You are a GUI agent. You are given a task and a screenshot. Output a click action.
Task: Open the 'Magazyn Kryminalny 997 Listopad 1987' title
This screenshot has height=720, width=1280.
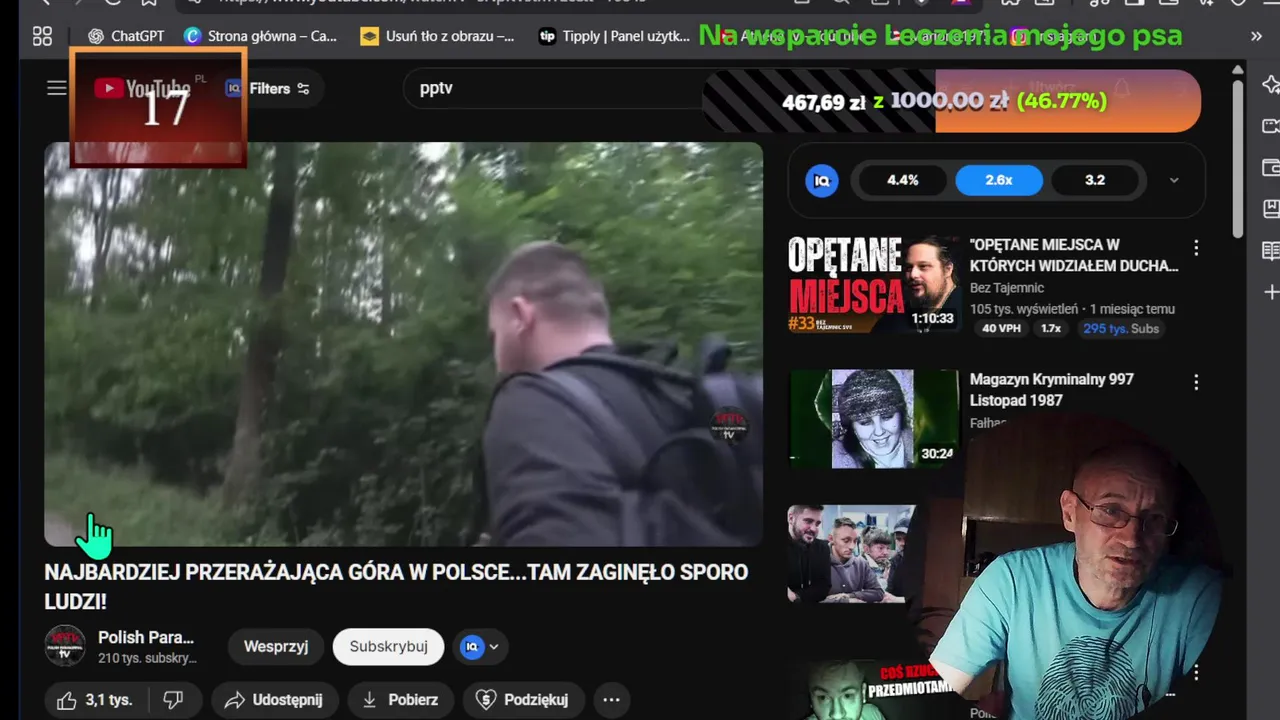[1052, 390]
